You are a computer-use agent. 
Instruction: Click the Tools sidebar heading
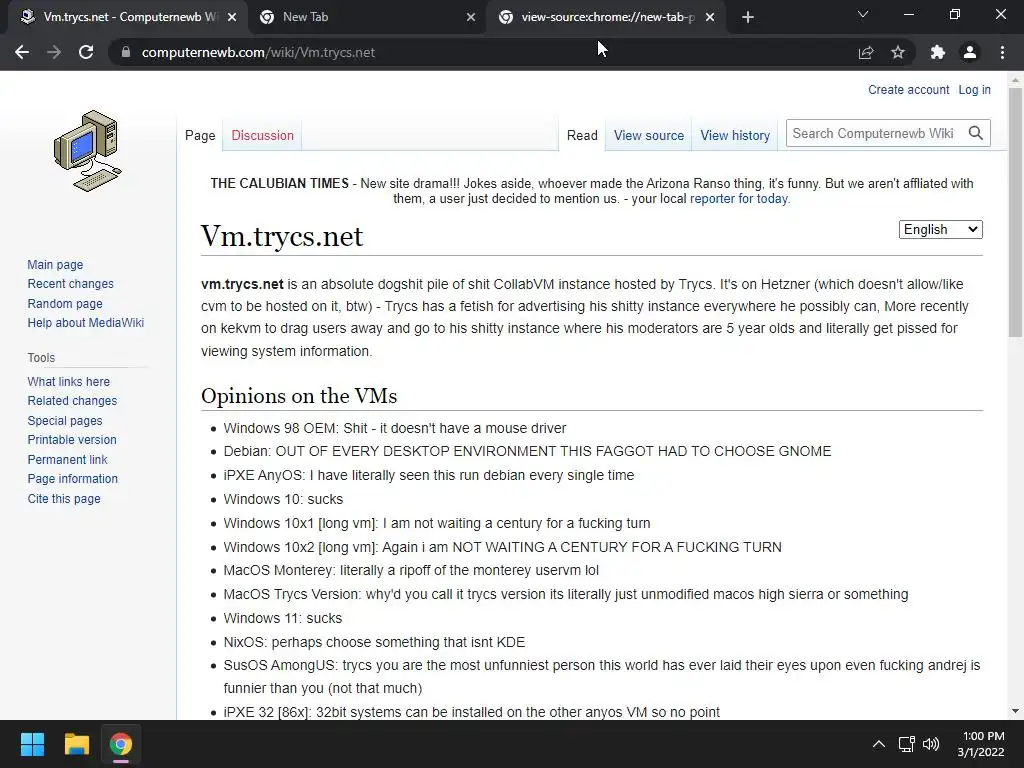pos(41,357)
